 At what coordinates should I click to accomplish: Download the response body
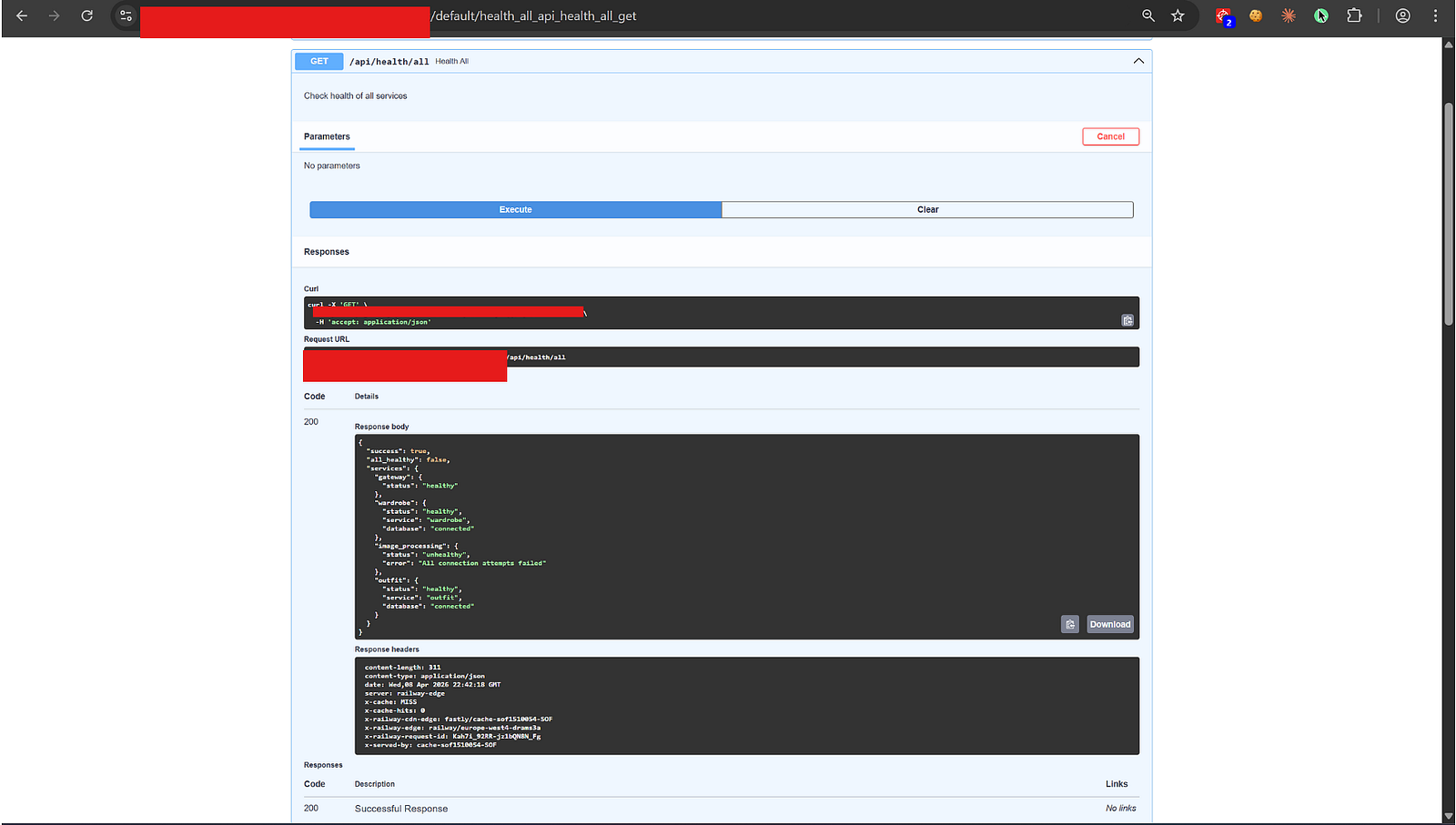pyautogui.click(x=1110, y=624)
